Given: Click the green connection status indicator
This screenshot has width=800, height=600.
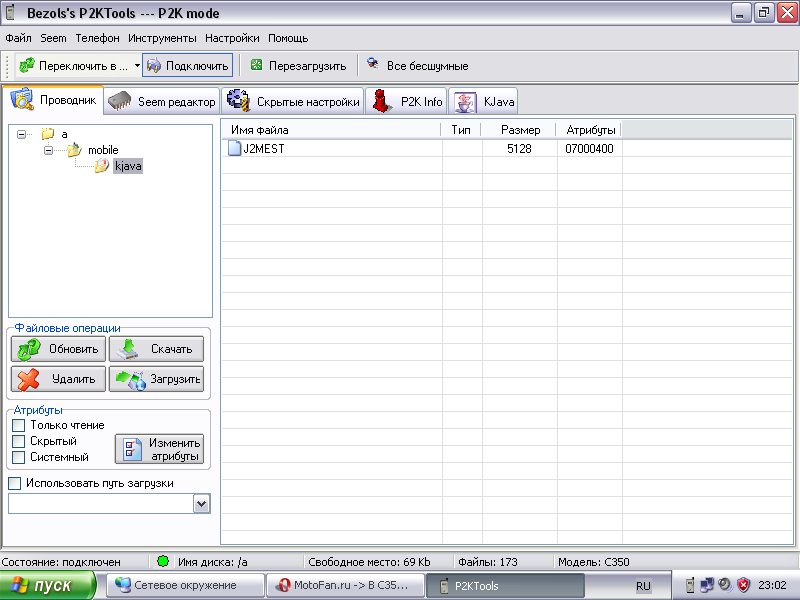Looking at the screenshot, I should (x=163, y=561).
